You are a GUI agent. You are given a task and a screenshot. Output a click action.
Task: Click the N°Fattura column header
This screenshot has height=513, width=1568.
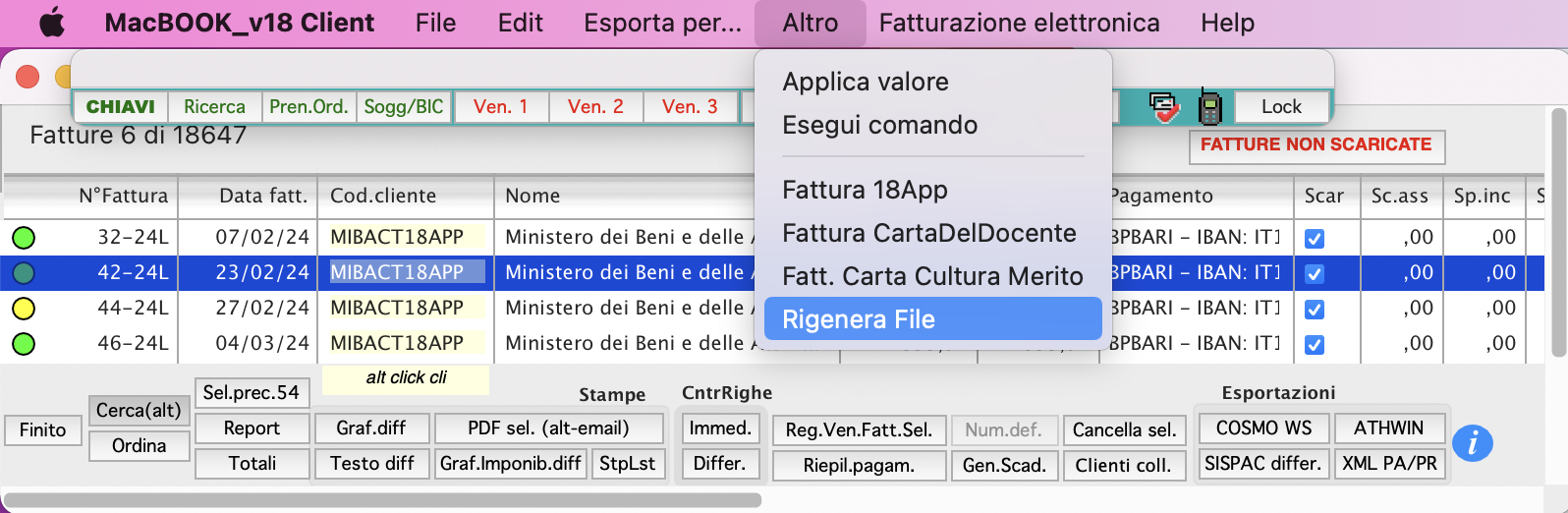click(x=90, y=196)
